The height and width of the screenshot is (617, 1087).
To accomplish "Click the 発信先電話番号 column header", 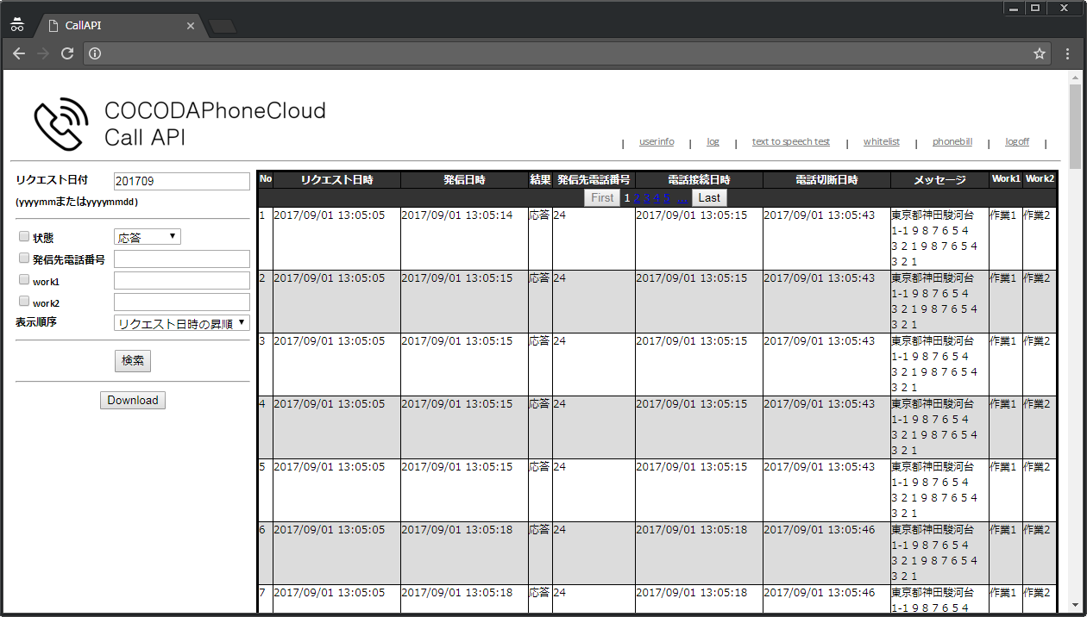I will click(x=593, y=180).
